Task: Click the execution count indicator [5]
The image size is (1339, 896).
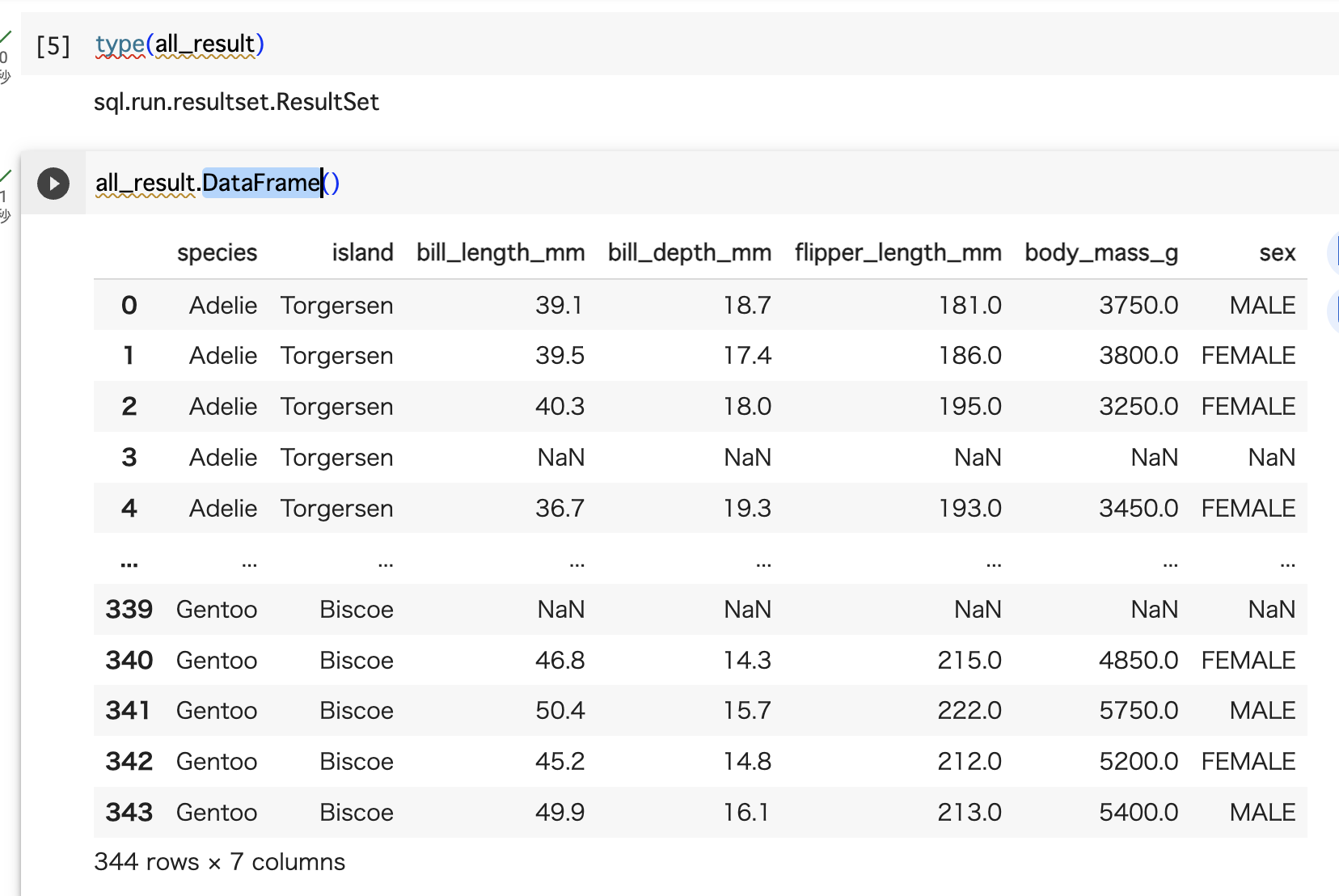Action: tap(53, 46)
